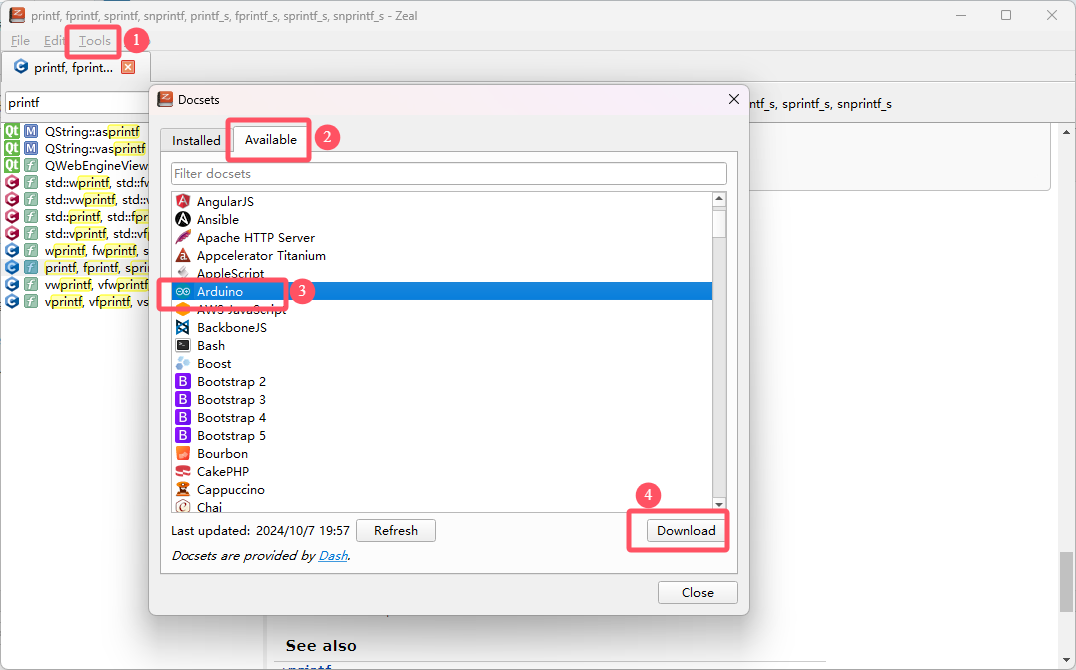Select the Apache HTTP Server feather icon
The image size is (1076, 670).
coord(183,238)
